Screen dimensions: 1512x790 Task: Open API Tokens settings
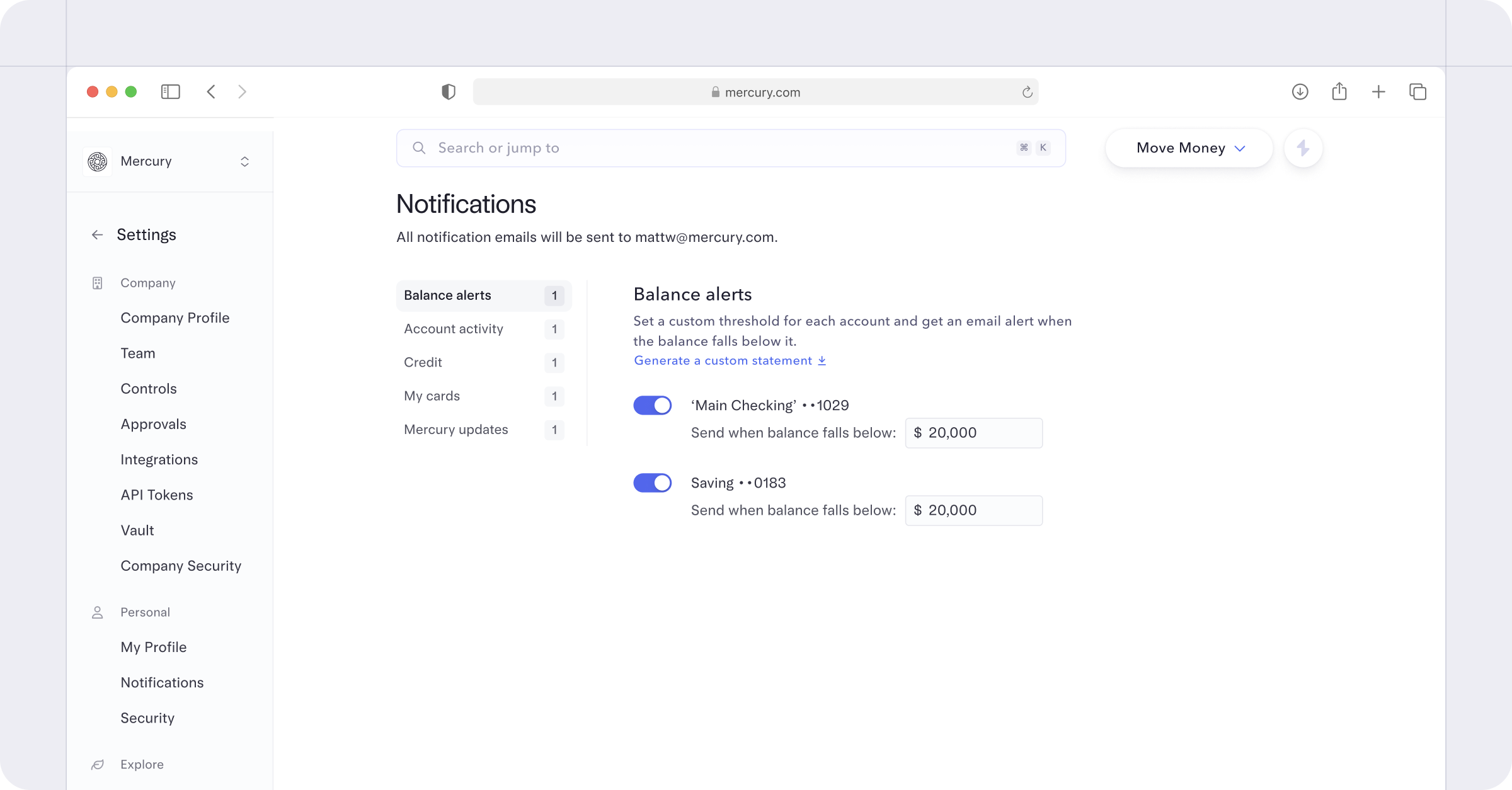coord(157,495)
